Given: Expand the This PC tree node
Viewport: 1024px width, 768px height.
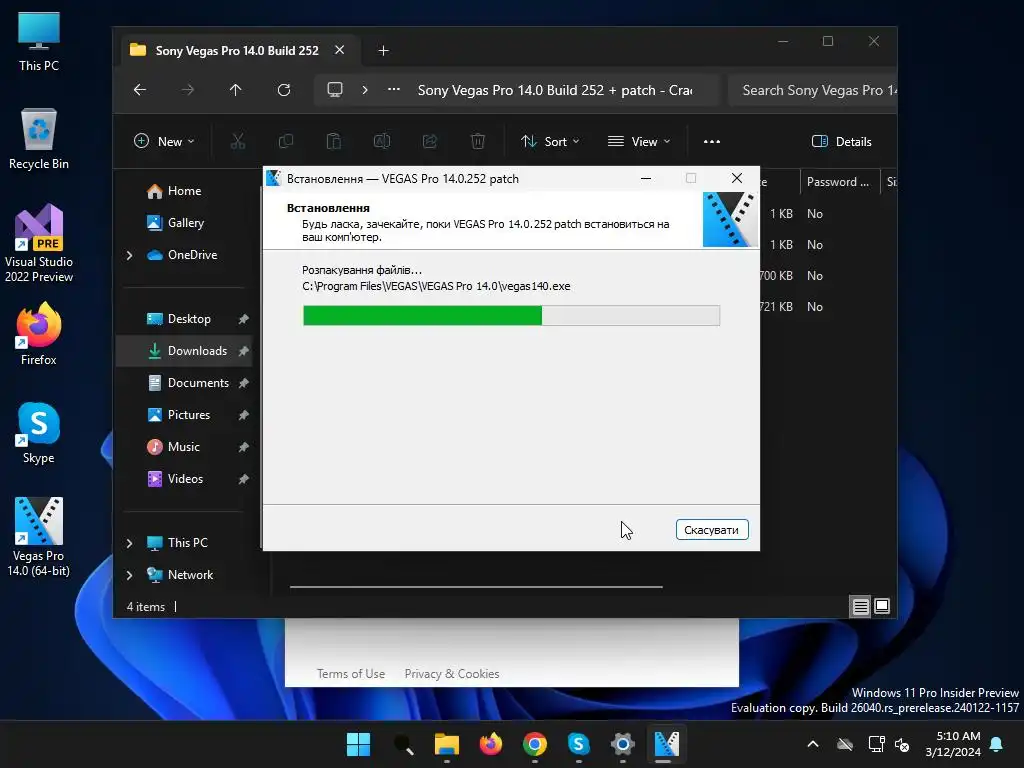Looking at the screenshot, I should [129, 543].
